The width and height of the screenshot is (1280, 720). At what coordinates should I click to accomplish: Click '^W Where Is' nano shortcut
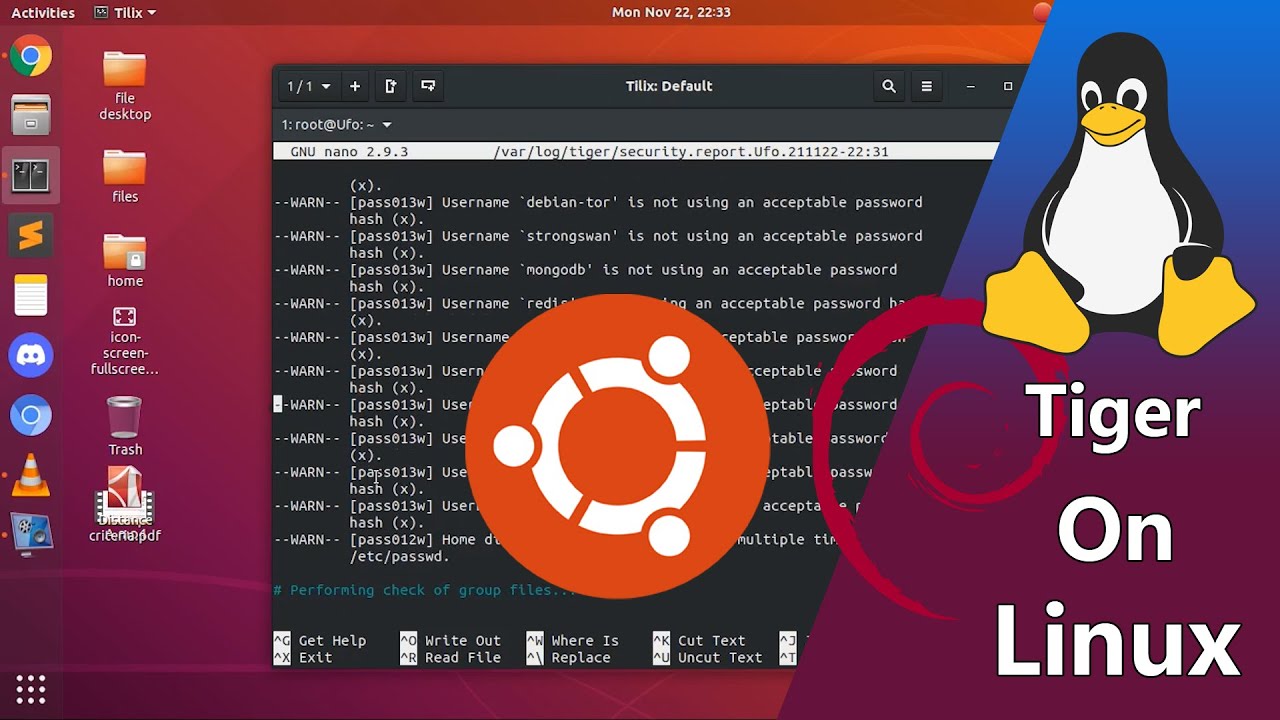tap(572, 641)
